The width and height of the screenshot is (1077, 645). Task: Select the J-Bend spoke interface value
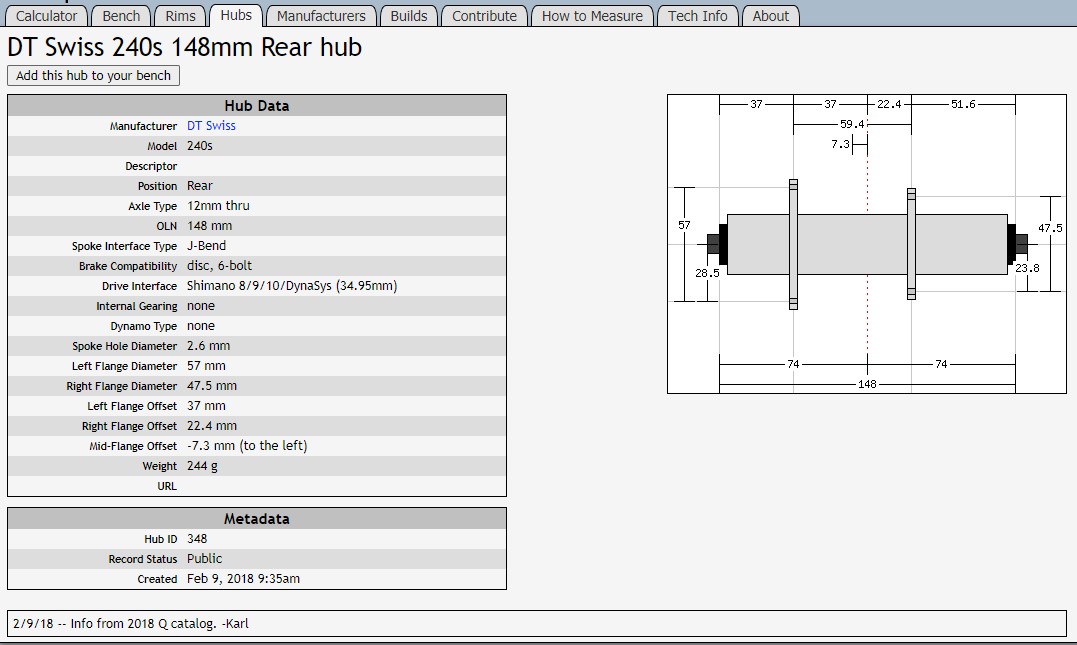pyautogui.click(x=207, y=245)
